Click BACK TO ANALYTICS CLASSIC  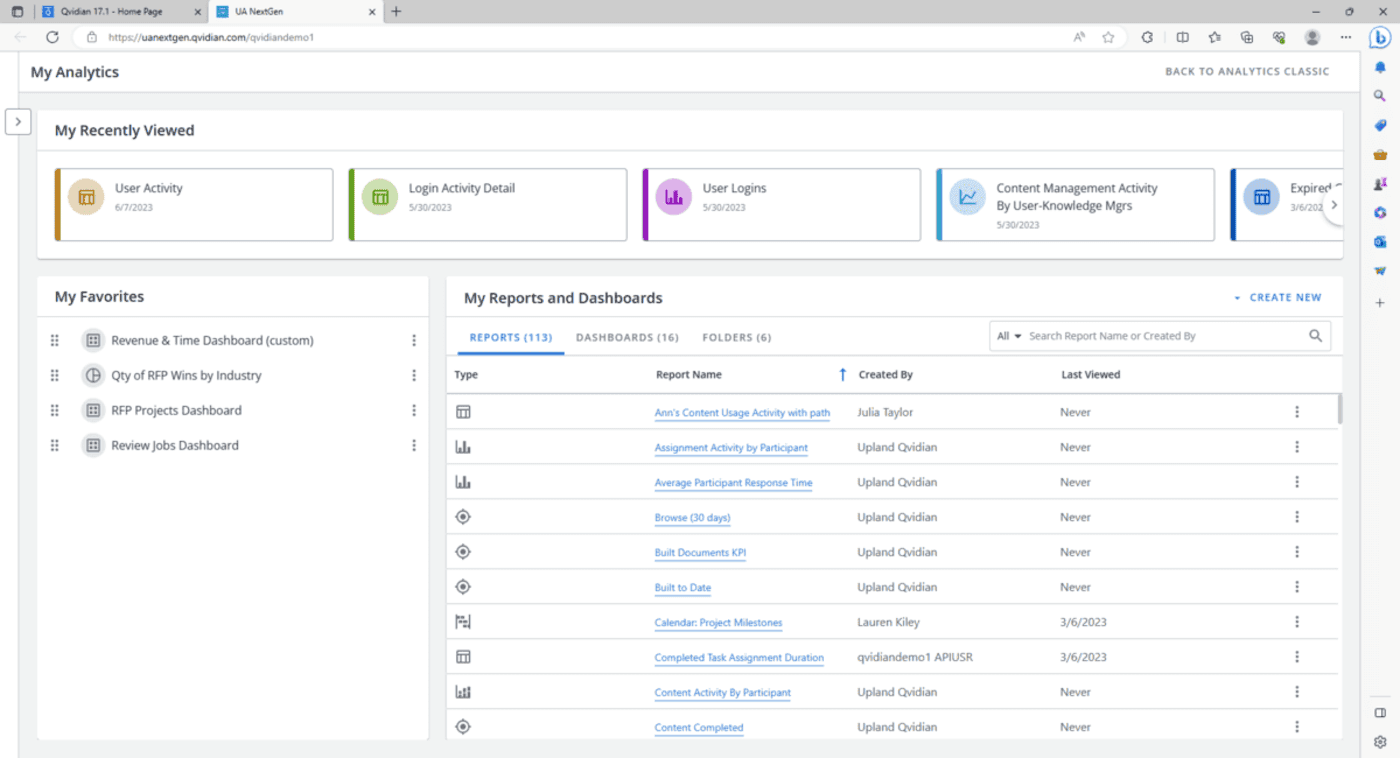coord(1247,71)
